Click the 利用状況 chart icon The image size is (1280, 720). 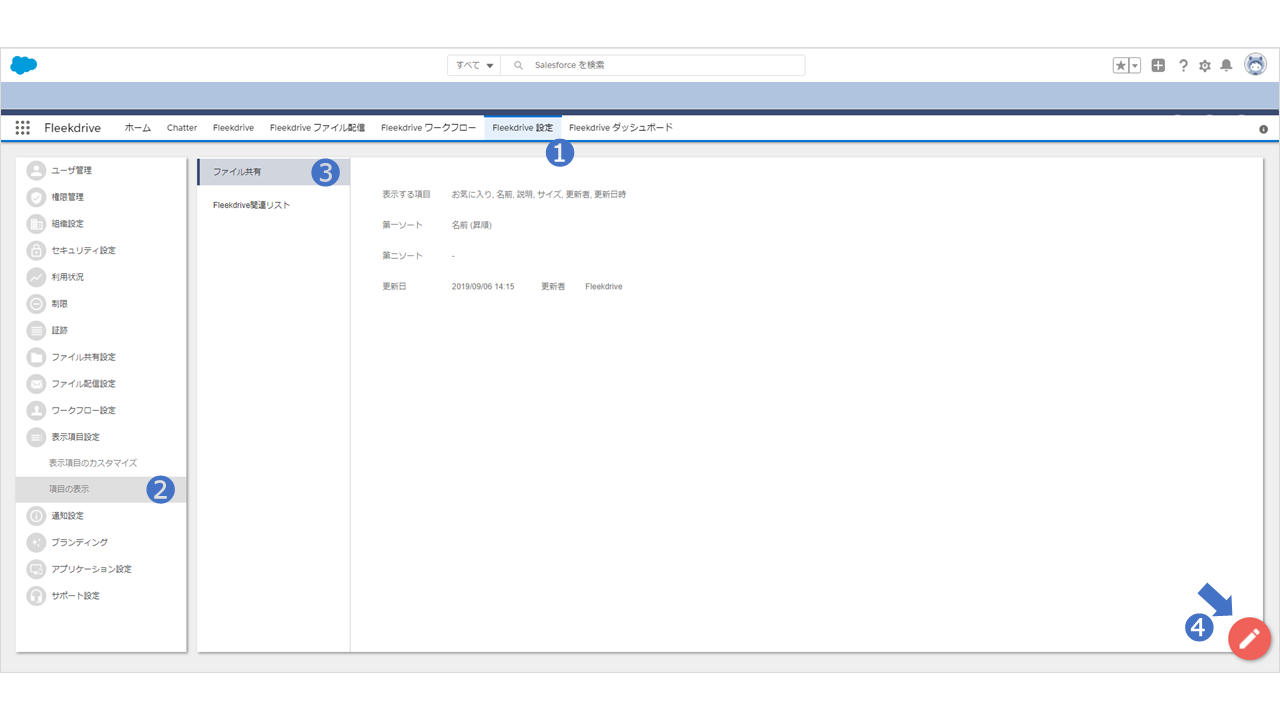click(x=36, y=277)
